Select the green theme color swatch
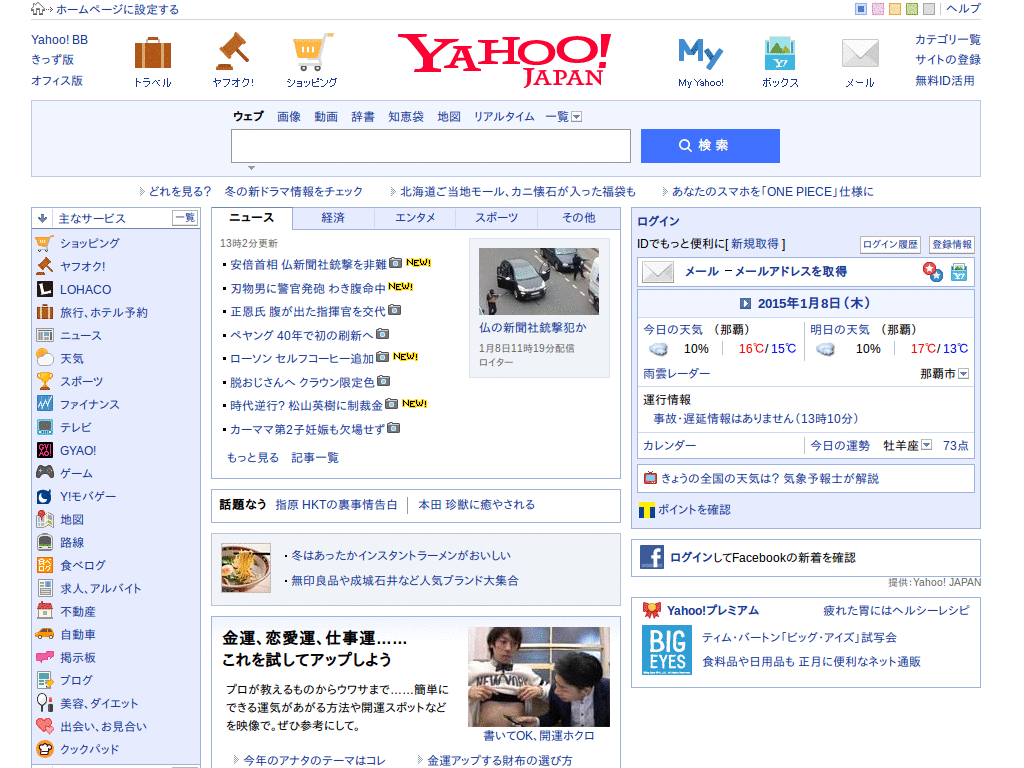This screenshot has height=768, width=1024. [912, 8]
